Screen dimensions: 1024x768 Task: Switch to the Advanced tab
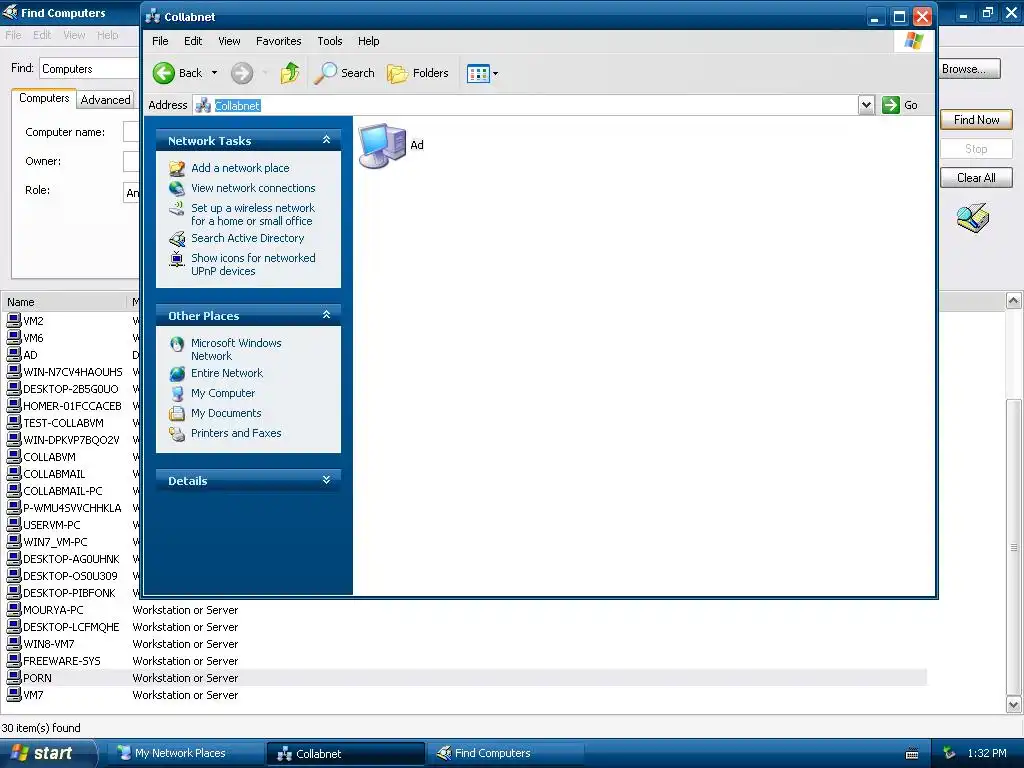[x=105, y=99]
